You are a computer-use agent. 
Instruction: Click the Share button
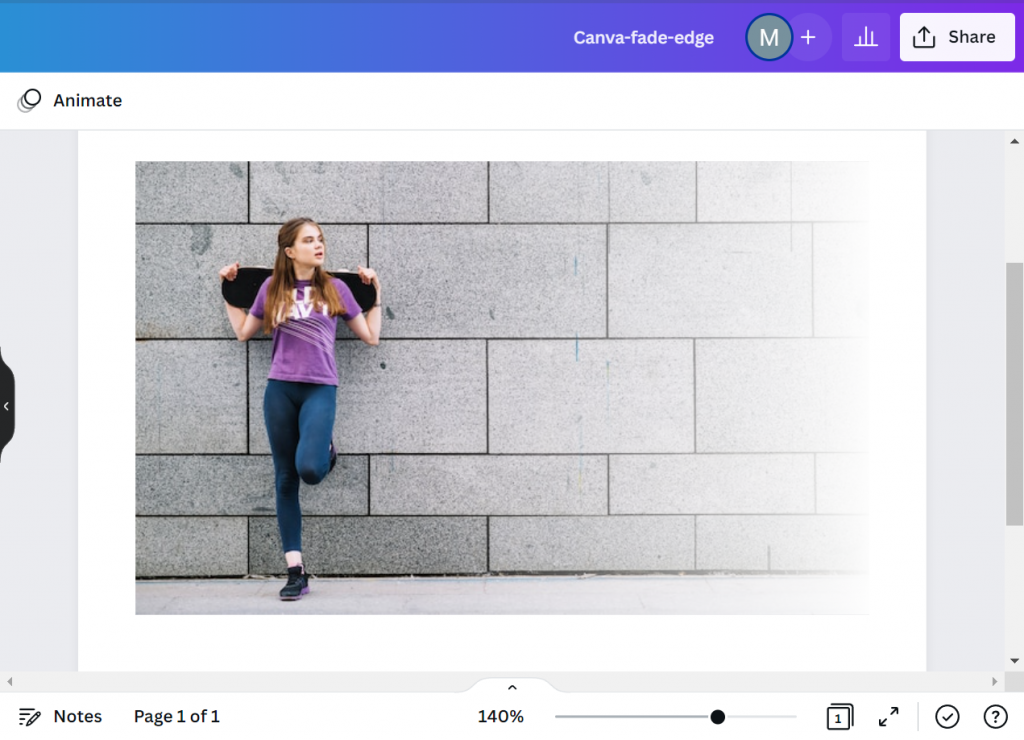[x=956, y=36]
